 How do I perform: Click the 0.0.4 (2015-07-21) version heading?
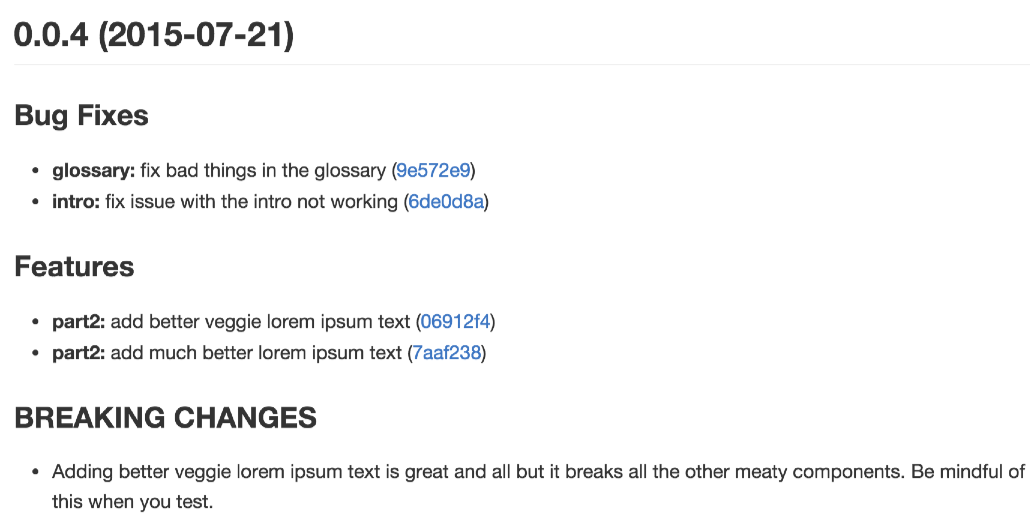(x=153, y=35)
